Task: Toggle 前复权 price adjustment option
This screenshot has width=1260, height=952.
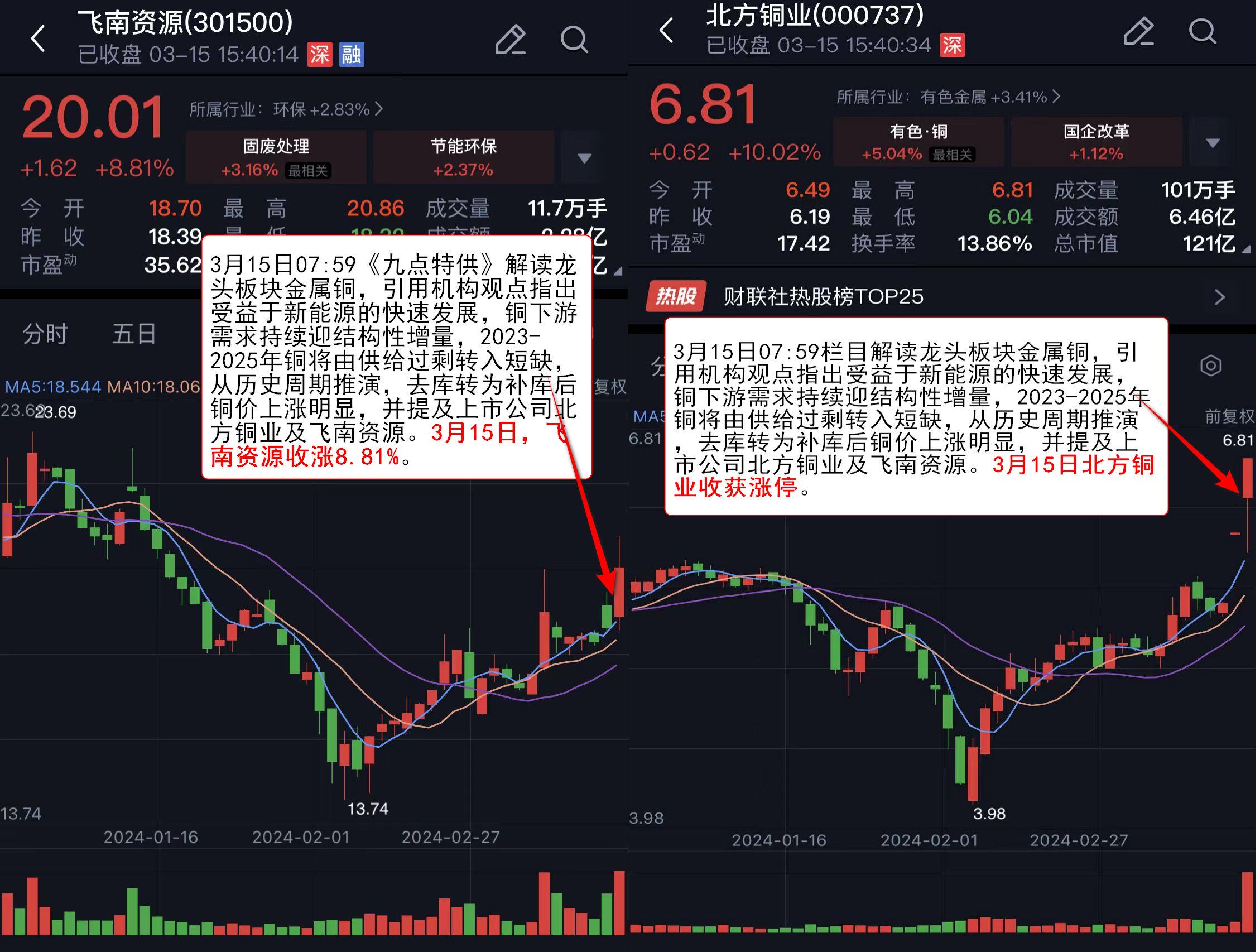Action: (1230, 416)
